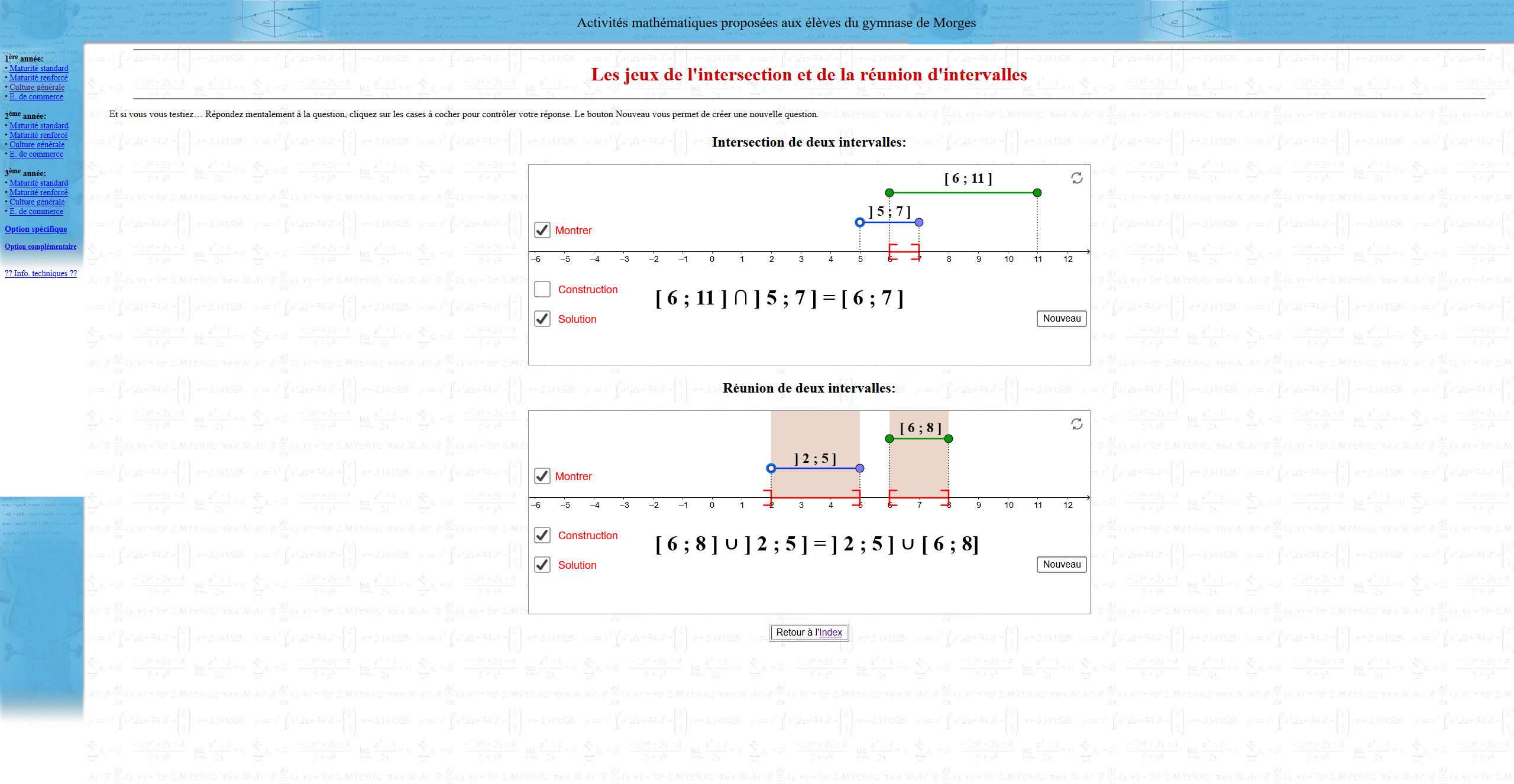Open Option spécifique link in sidebar
The width and height of the screenshot is (1514, 784).
pos(35,229)
